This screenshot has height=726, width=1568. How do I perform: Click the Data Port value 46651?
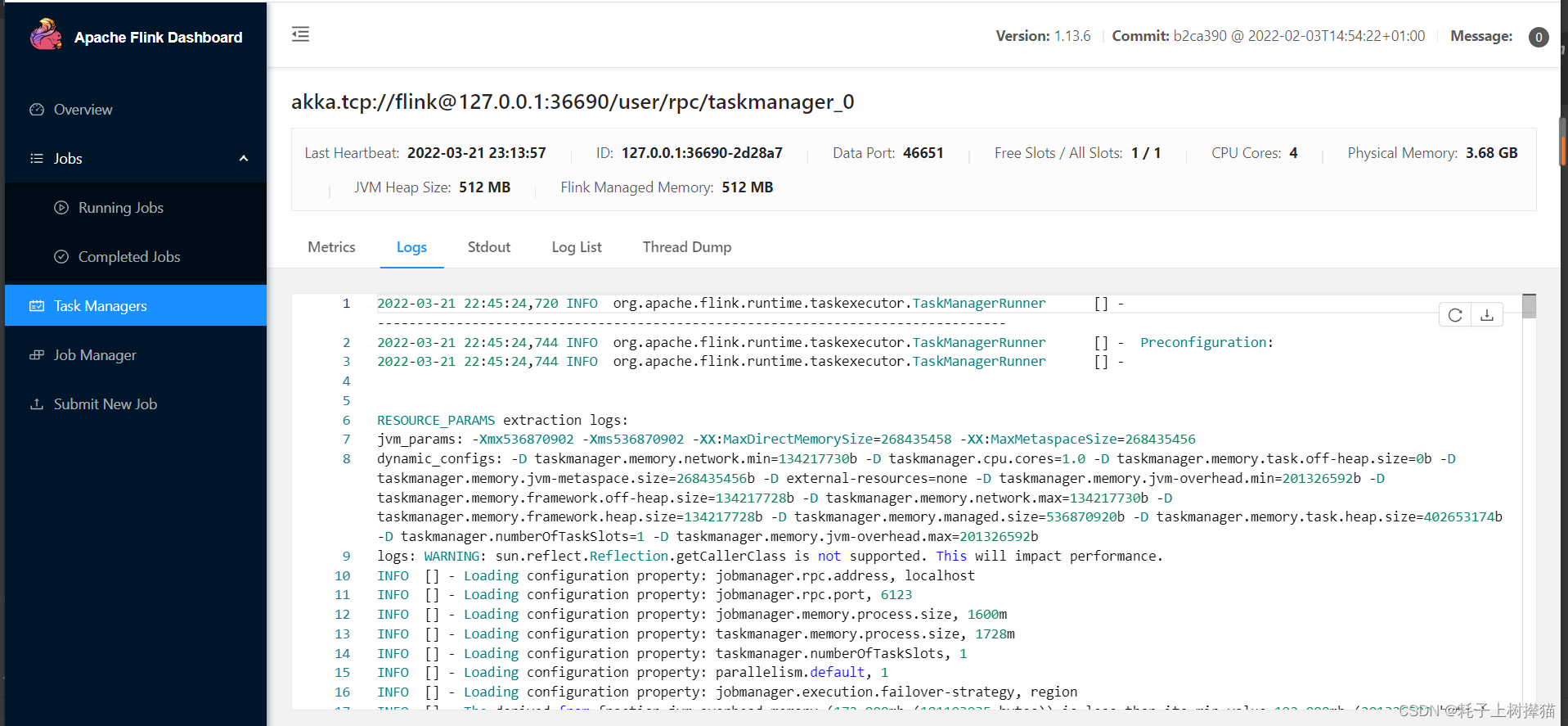click(923, 153)
